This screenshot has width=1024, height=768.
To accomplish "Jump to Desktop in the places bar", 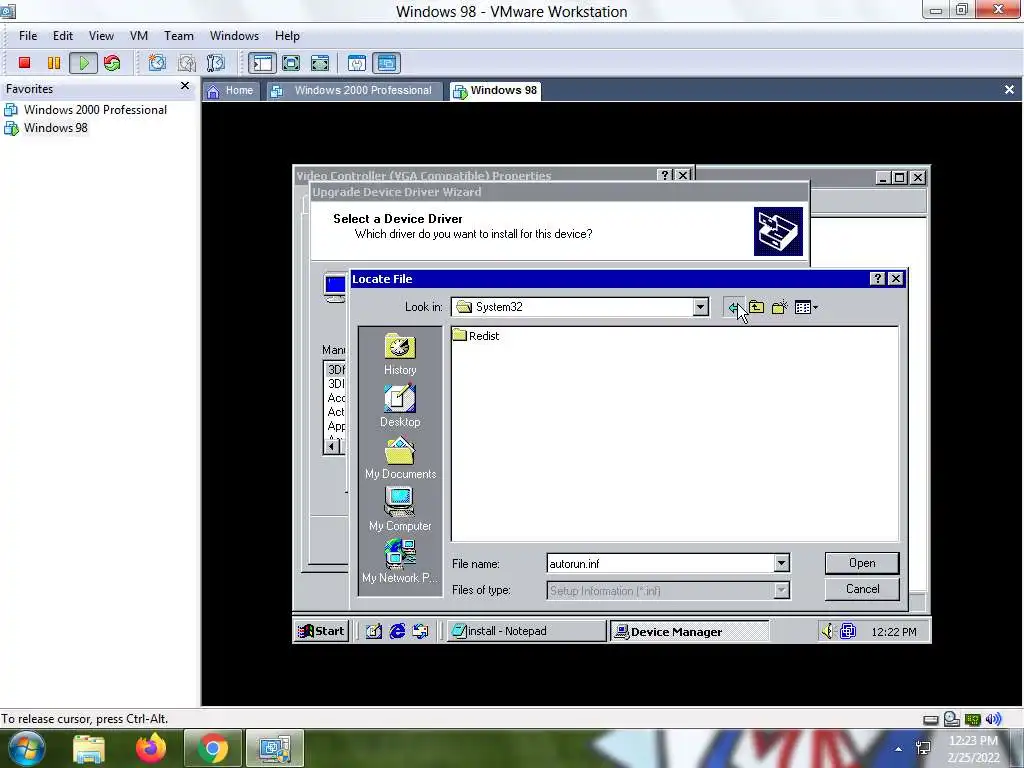I will coord(400,406).
